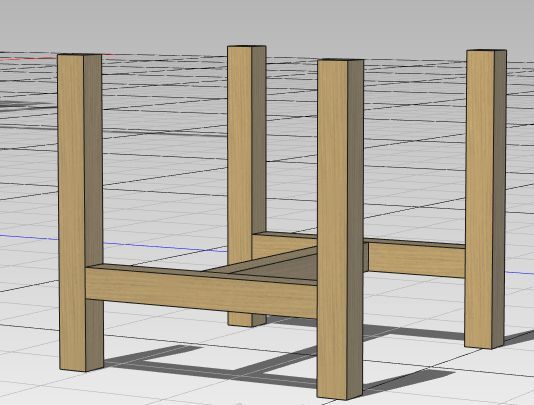Click the far-right rail's shadow on the ground
The width and height of the screenshot is (534, 405).
point(414,332)
